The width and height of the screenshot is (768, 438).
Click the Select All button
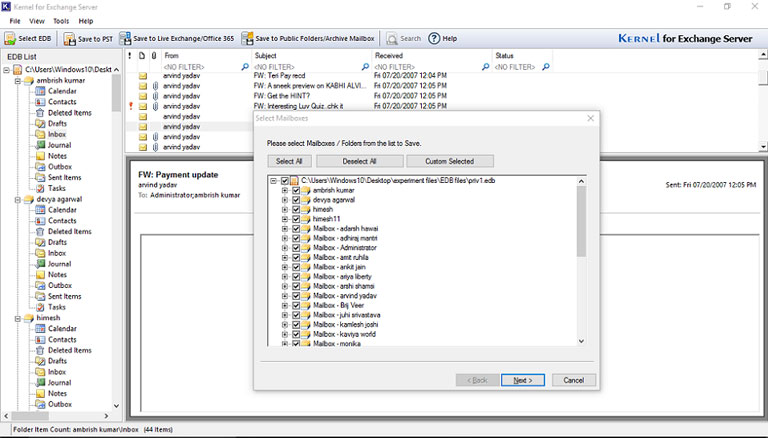pyautogui.click(x=289, y=161)
